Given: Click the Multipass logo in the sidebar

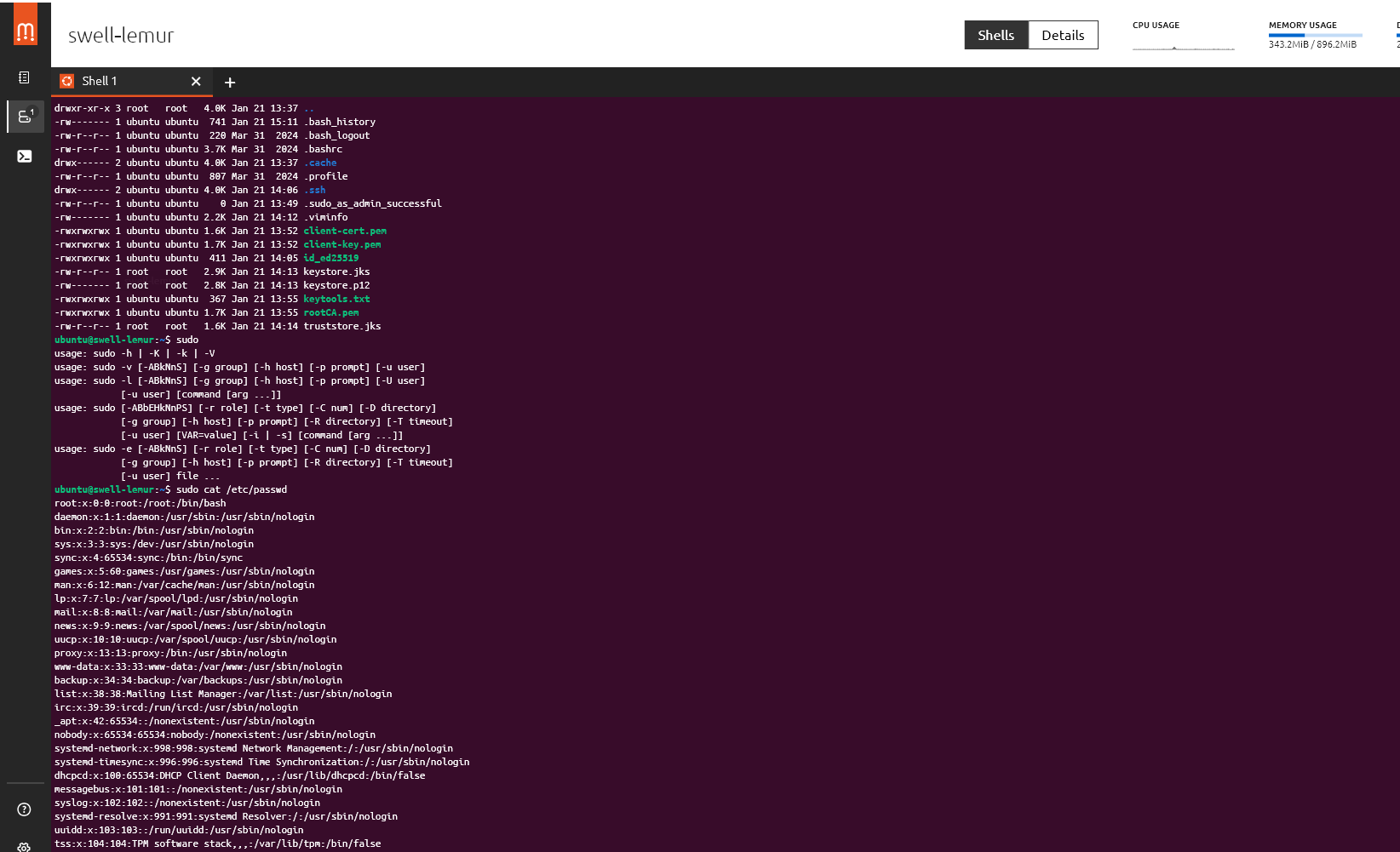Looking at the screenshot, I should point(26,25).
